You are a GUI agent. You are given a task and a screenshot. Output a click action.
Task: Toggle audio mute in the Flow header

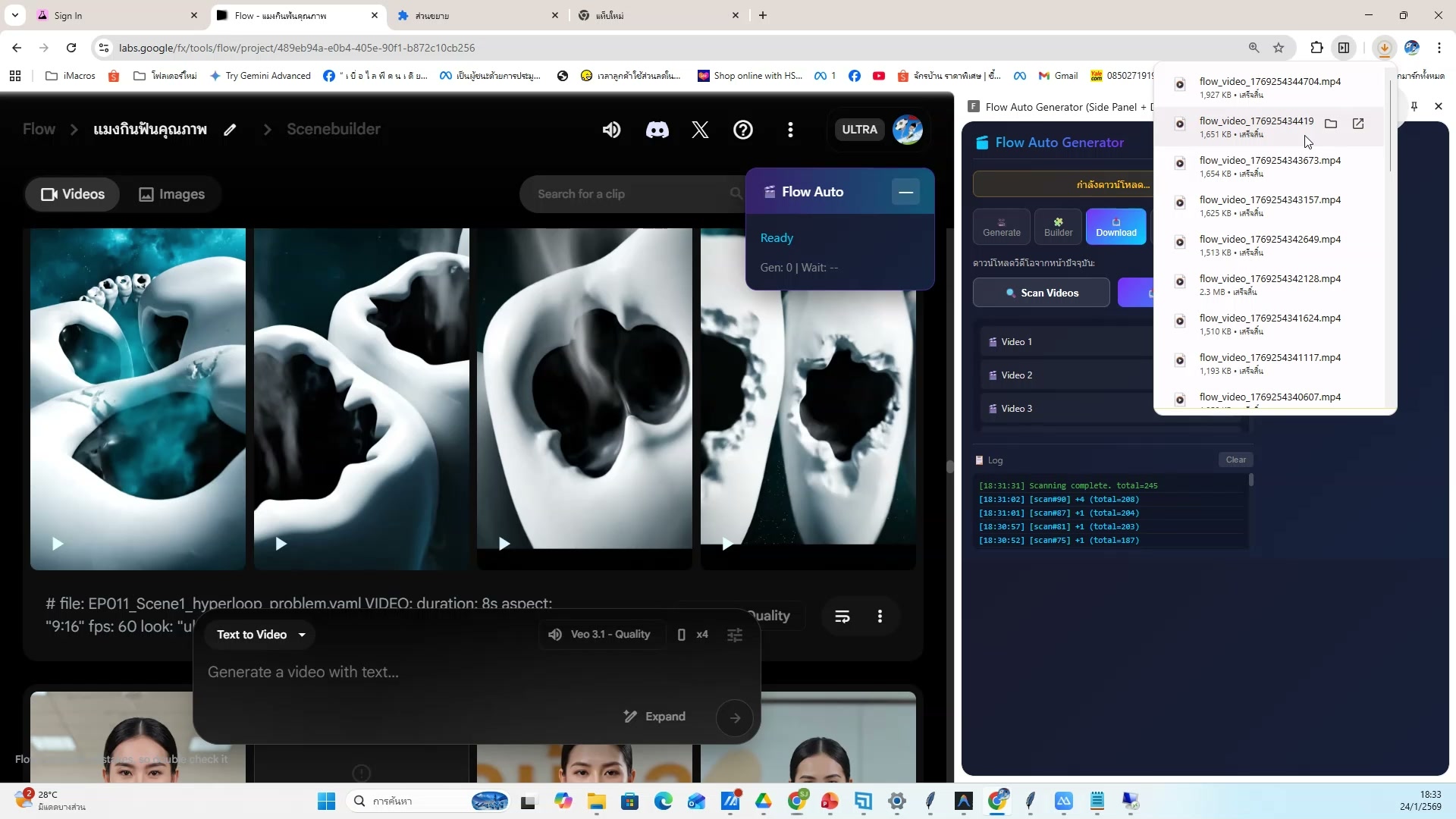click(611, 130)
